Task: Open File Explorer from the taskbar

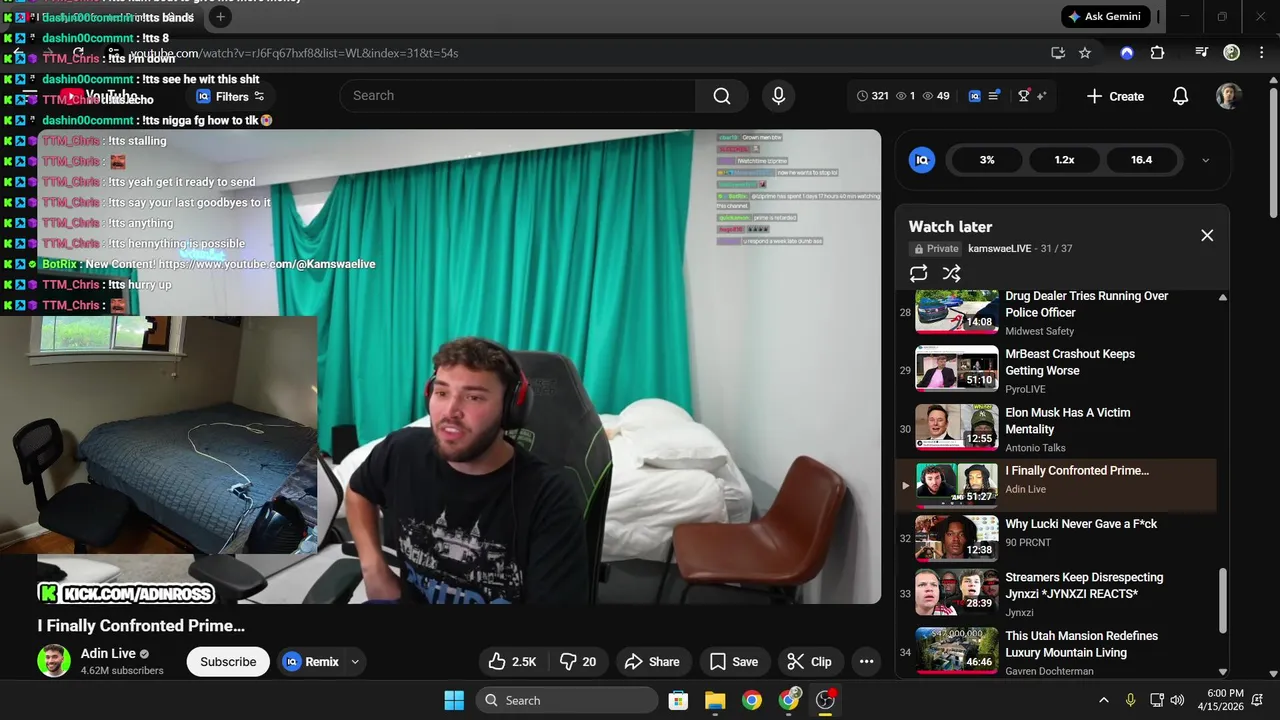Action: pyautogui.click(x=715, y=700)
